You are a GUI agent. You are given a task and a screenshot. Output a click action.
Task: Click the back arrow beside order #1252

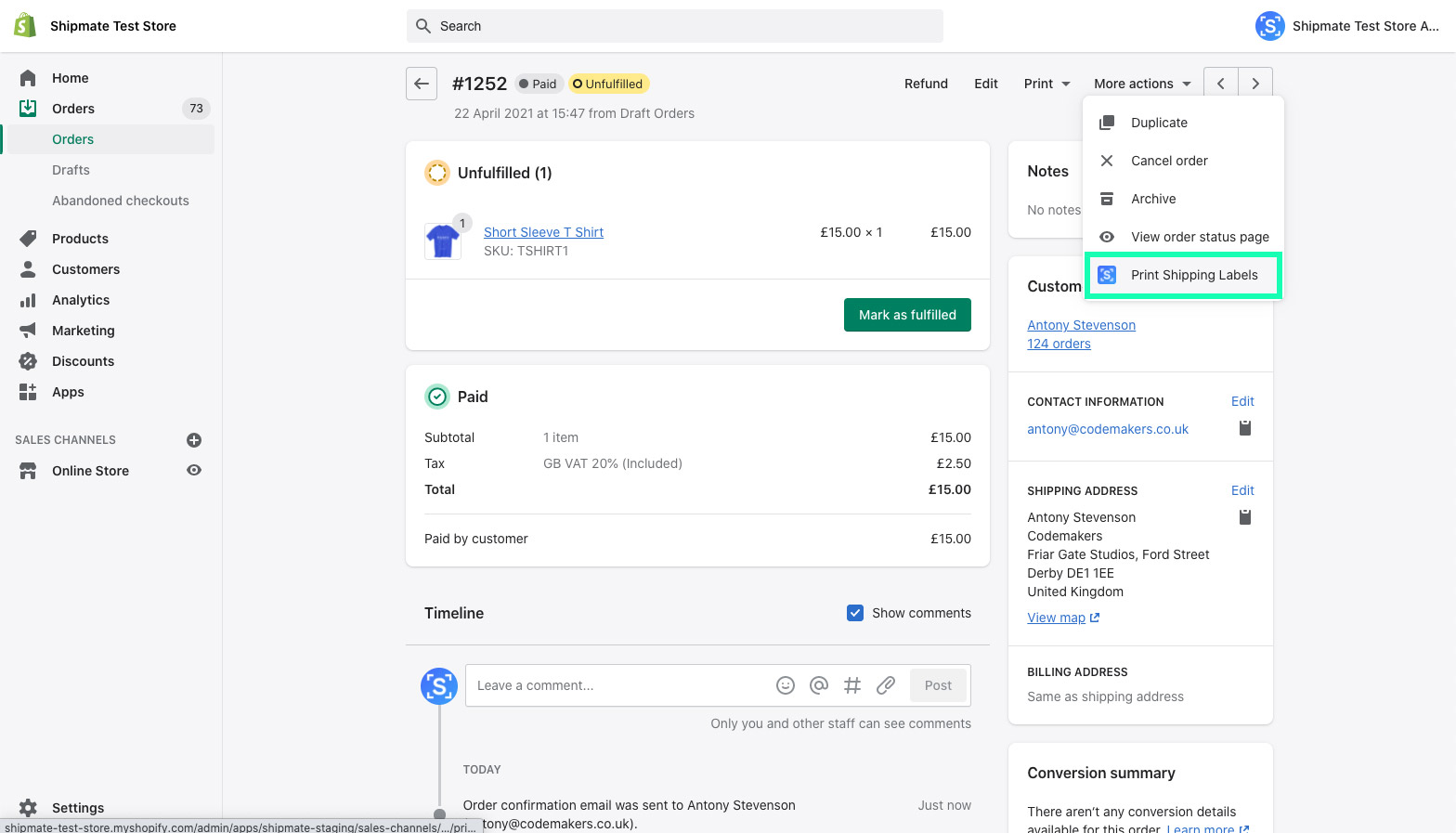click(x=422, y=84)
